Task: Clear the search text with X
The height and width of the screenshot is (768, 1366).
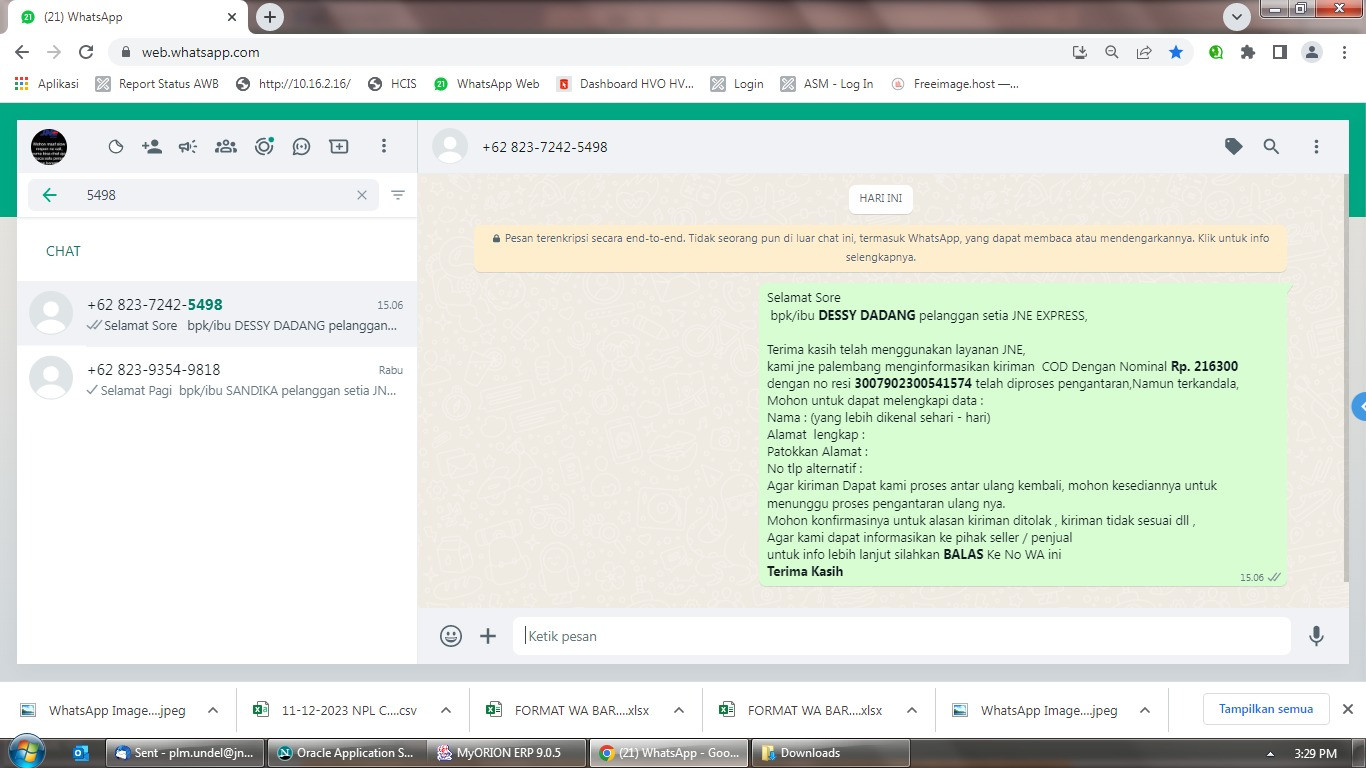Action: (362, 195)
